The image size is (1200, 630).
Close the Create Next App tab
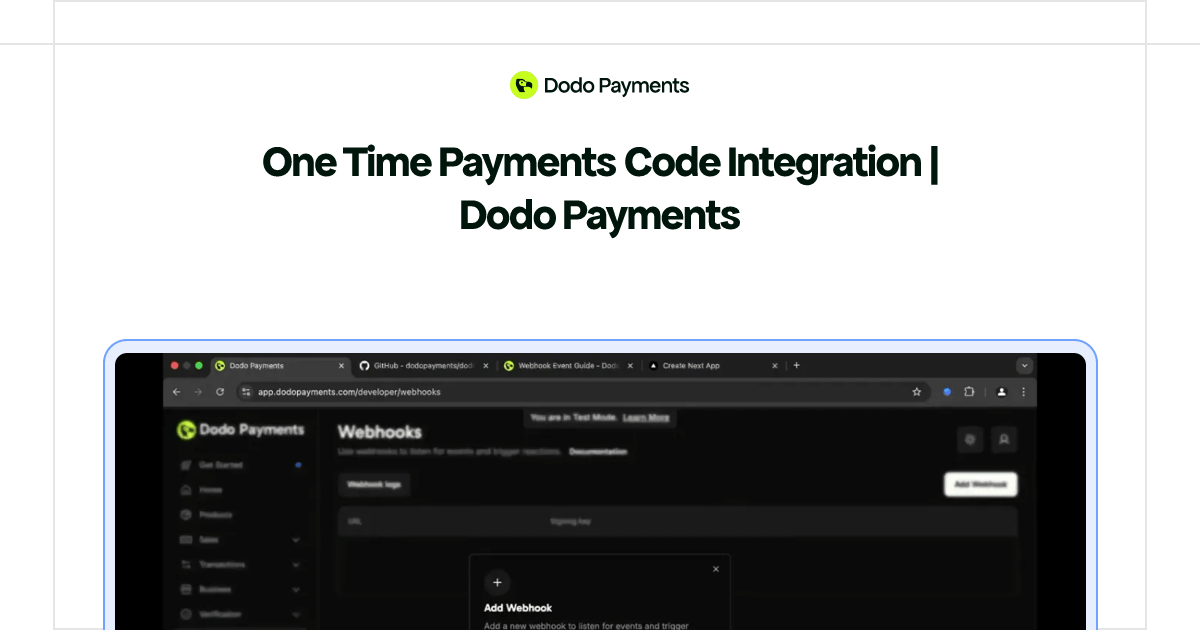point(775,366)
